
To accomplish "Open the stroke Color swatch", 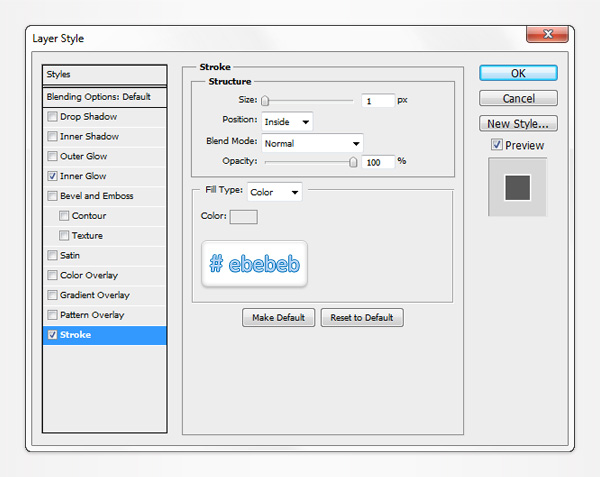I will (244, 217).
